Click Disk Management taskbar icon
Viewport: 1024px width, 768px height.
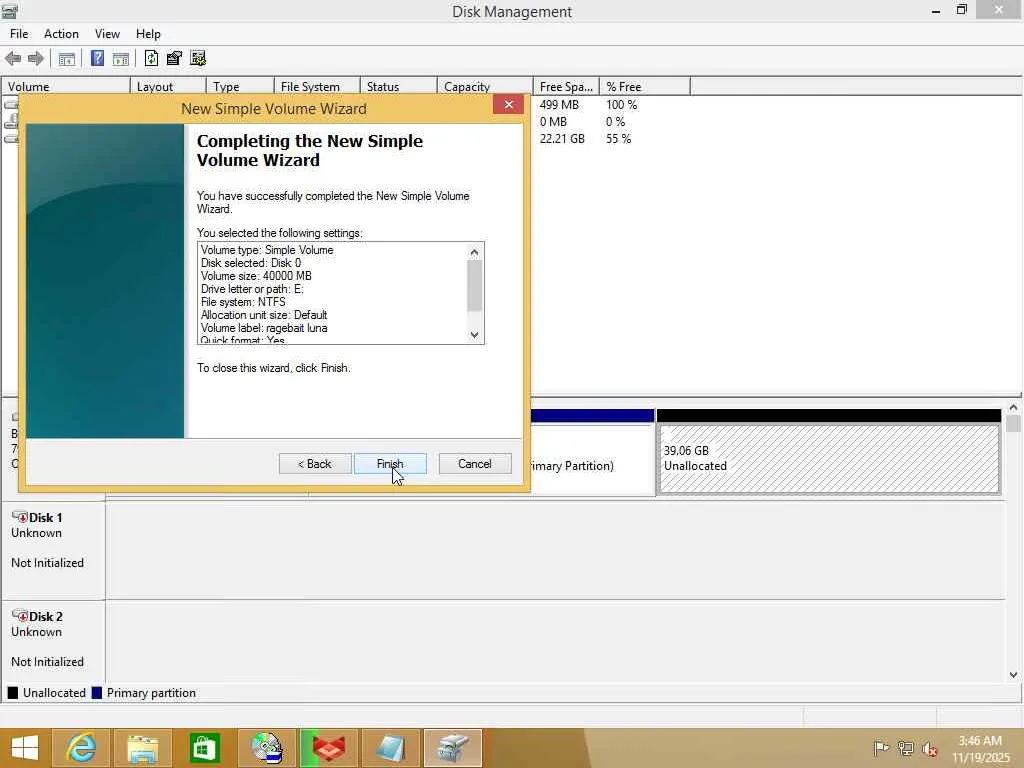(x=453, y=748)
